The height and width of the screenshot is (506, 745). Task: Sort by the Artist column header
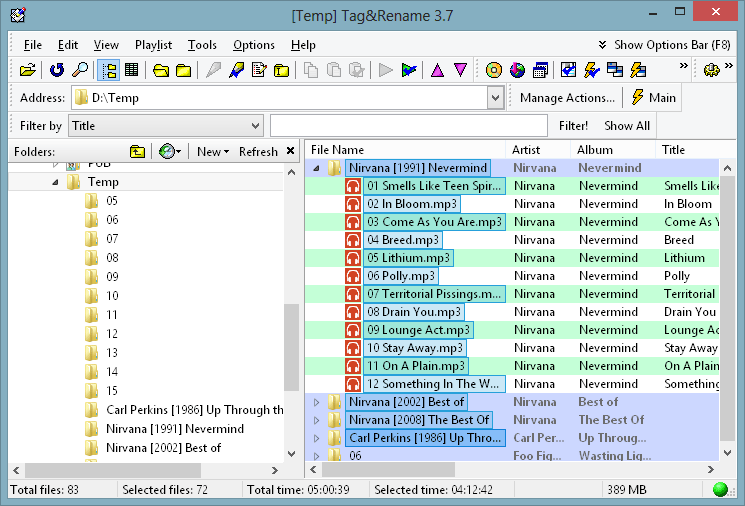point(537,150)
